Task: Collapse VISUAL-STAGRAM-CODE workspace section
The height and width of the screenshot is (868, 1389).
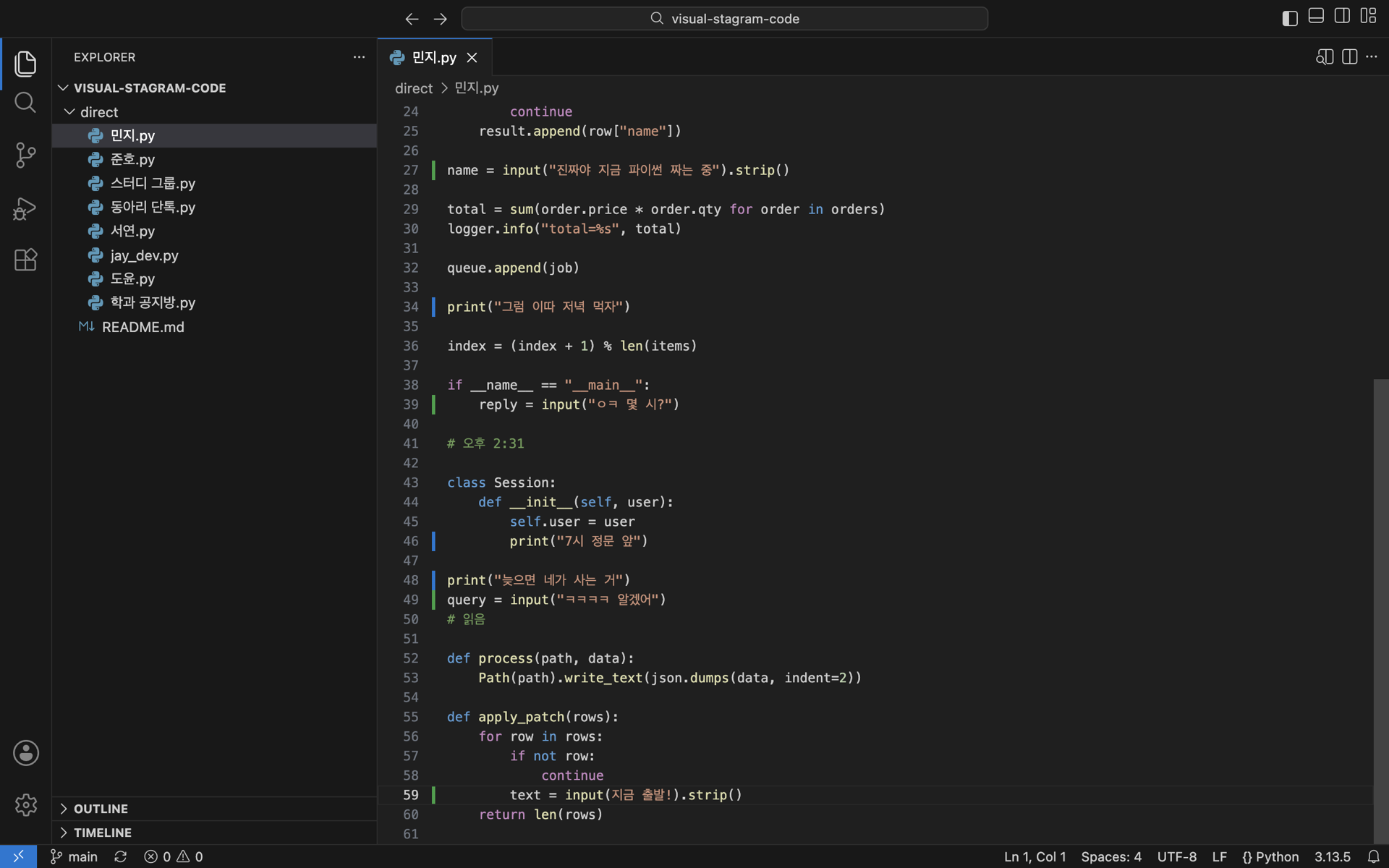Action: [214, 88]
